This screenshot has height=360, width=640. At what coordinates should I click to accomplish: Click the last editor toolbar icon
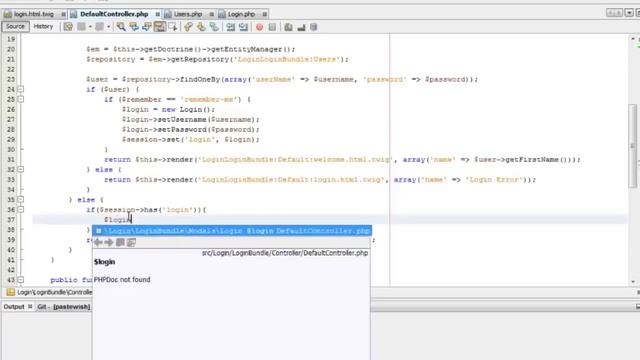pos(313,27)
